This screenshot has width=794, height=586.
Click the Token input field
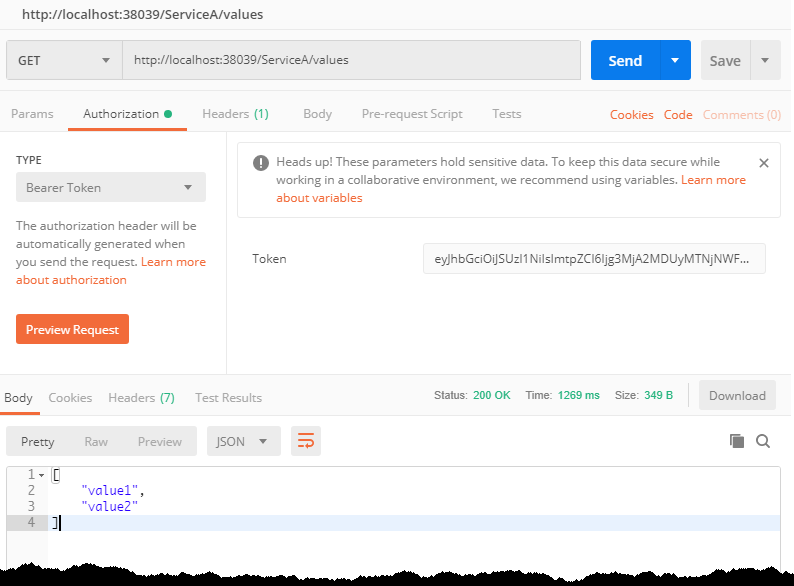[x=594, y=258]
